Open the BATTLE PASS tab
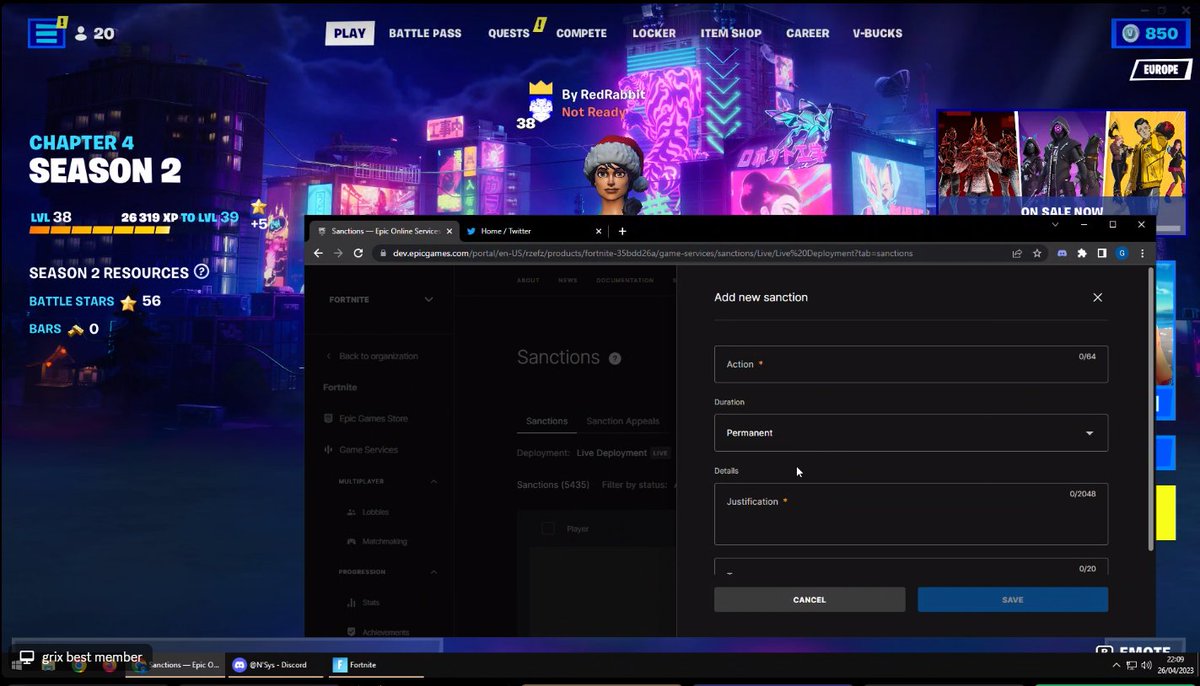 (425, 33)
